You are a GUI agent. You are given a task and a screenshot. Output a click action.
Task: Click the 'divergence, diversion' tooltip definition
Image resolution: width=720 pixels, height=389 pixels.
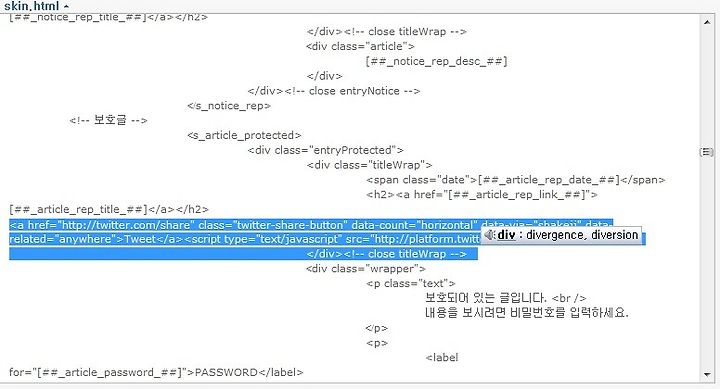pos(582,235)
